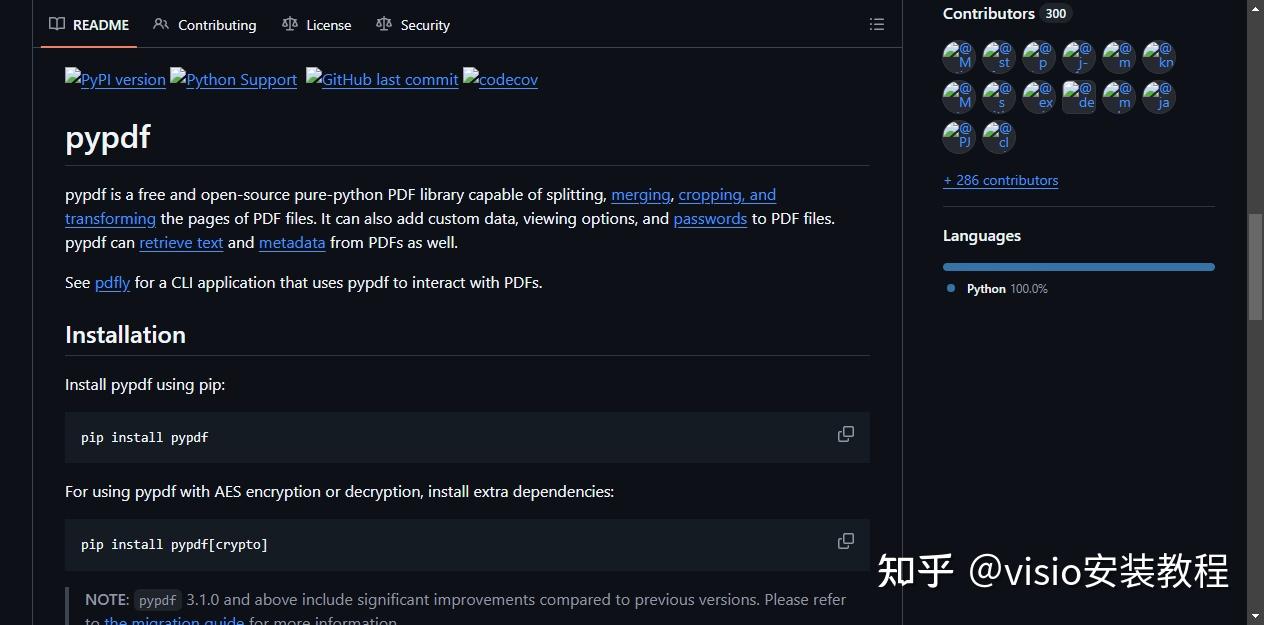The width and height of the screenshot is (1264, 625).
Task: Open the Contributors heading link
Action: tap(989, 14)
